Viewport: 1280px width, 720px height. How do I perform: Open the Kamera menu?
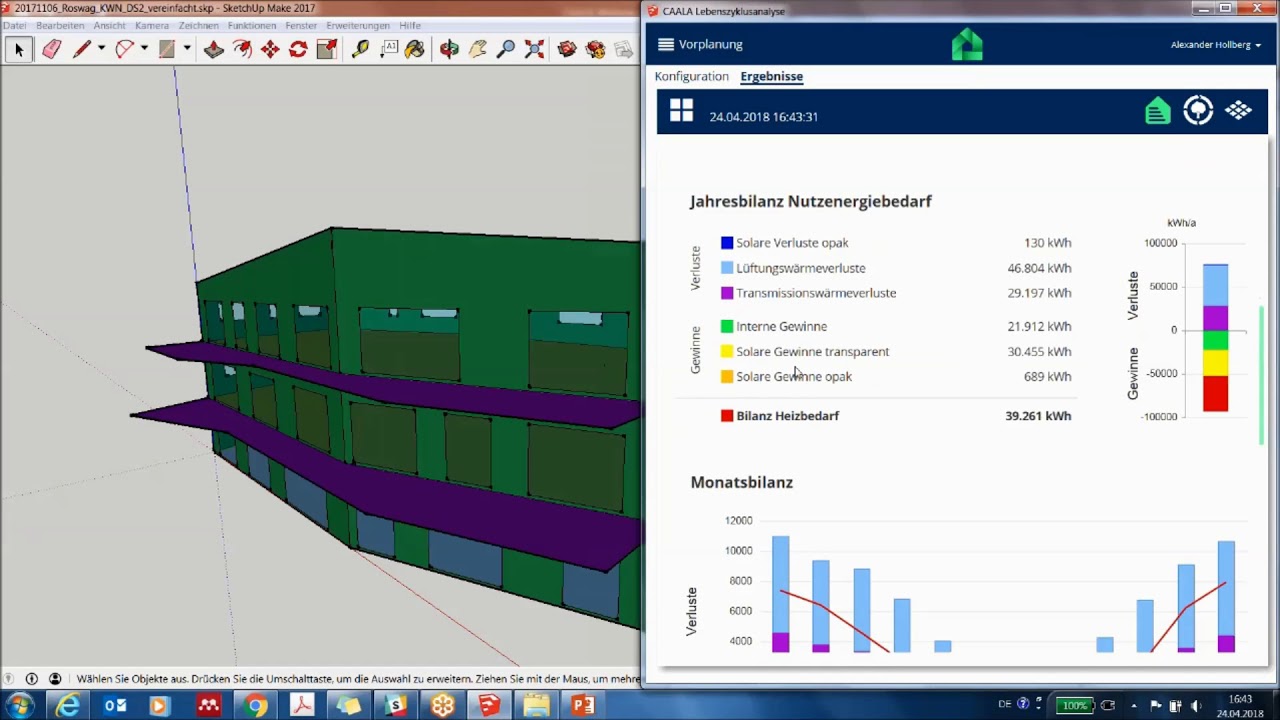click(x=152, y=25)
